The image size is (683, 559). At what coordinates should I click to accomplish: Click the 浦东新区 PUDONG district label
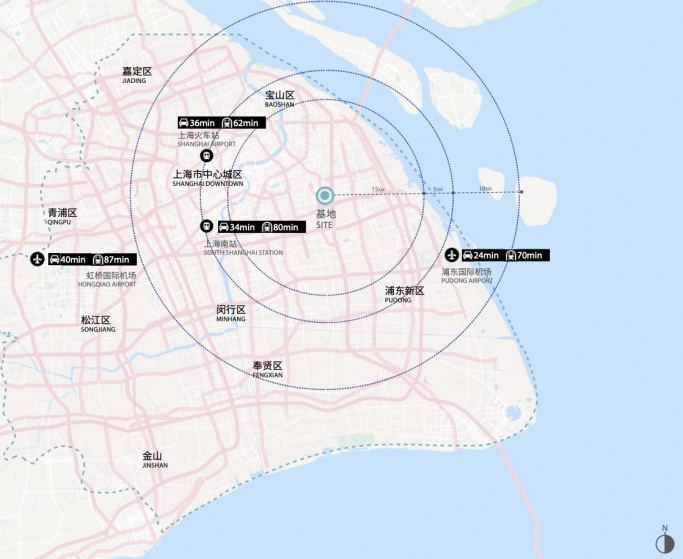tap(404, 295)
